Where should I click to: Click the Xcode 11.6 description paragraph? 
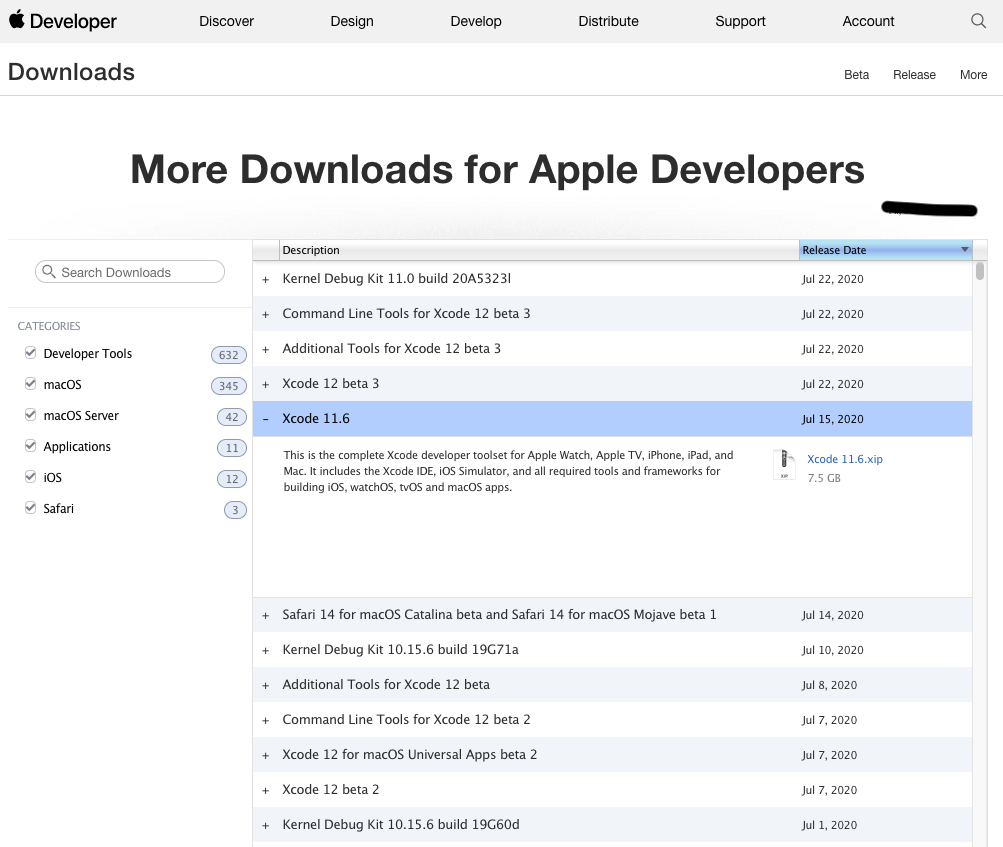509,471
